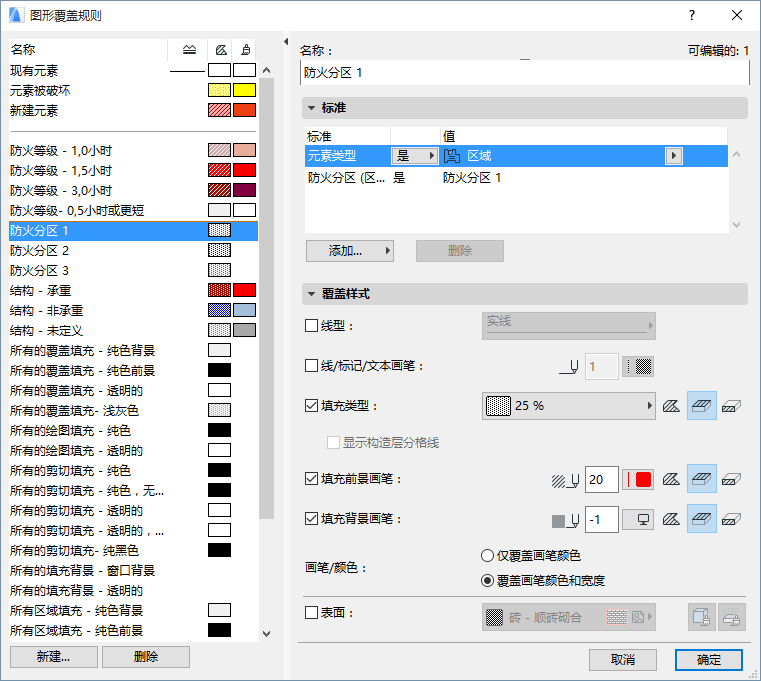Select the 仅覆盖画笔颜色 radio button
The height and width of the screenshot is (681, 761).
[x=487, y=555]
